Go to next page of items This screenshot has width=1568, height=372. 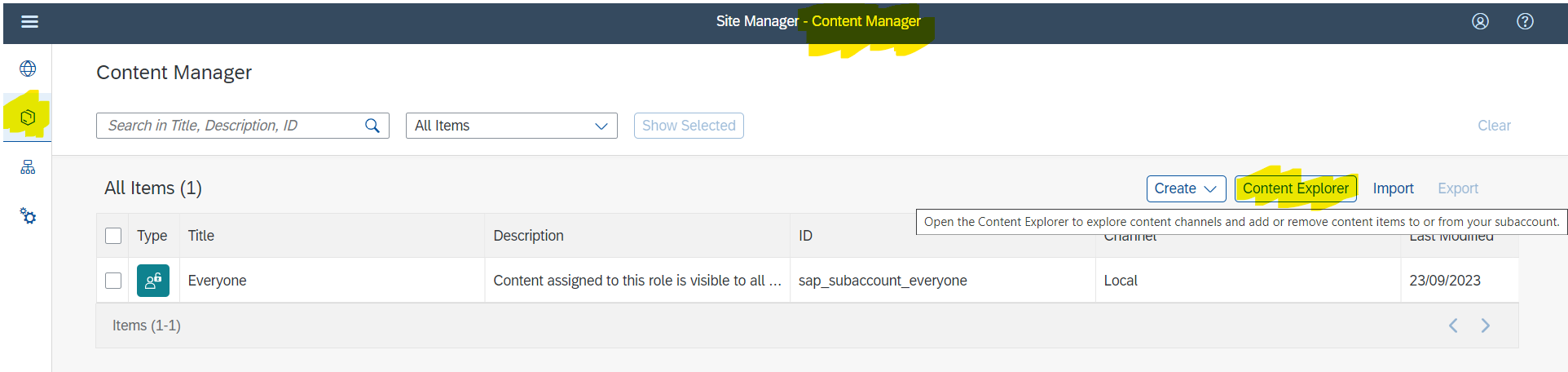(x=1485, y=325)
